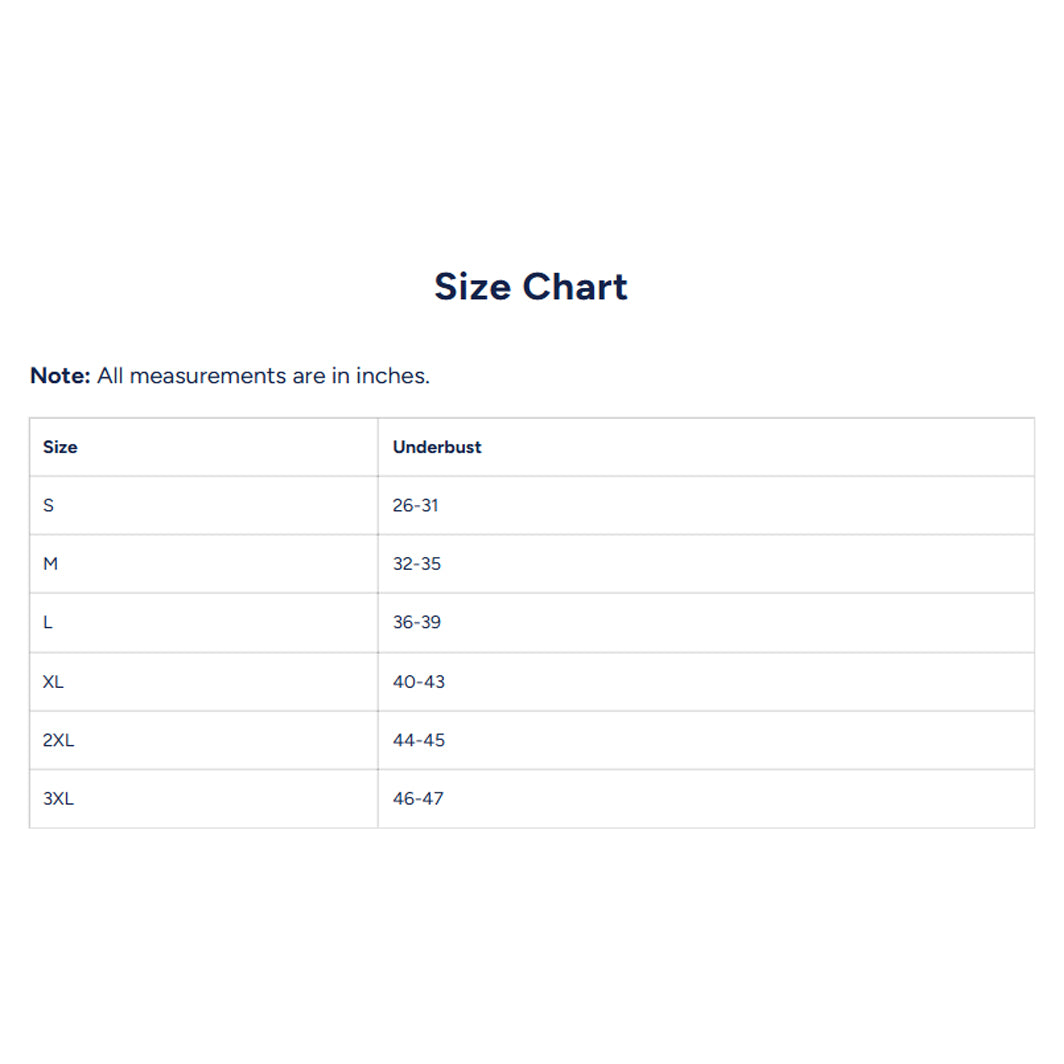Screen dimensions: 1064x1064
Task: Select the "XL" size cell
Action: (53, 682)
